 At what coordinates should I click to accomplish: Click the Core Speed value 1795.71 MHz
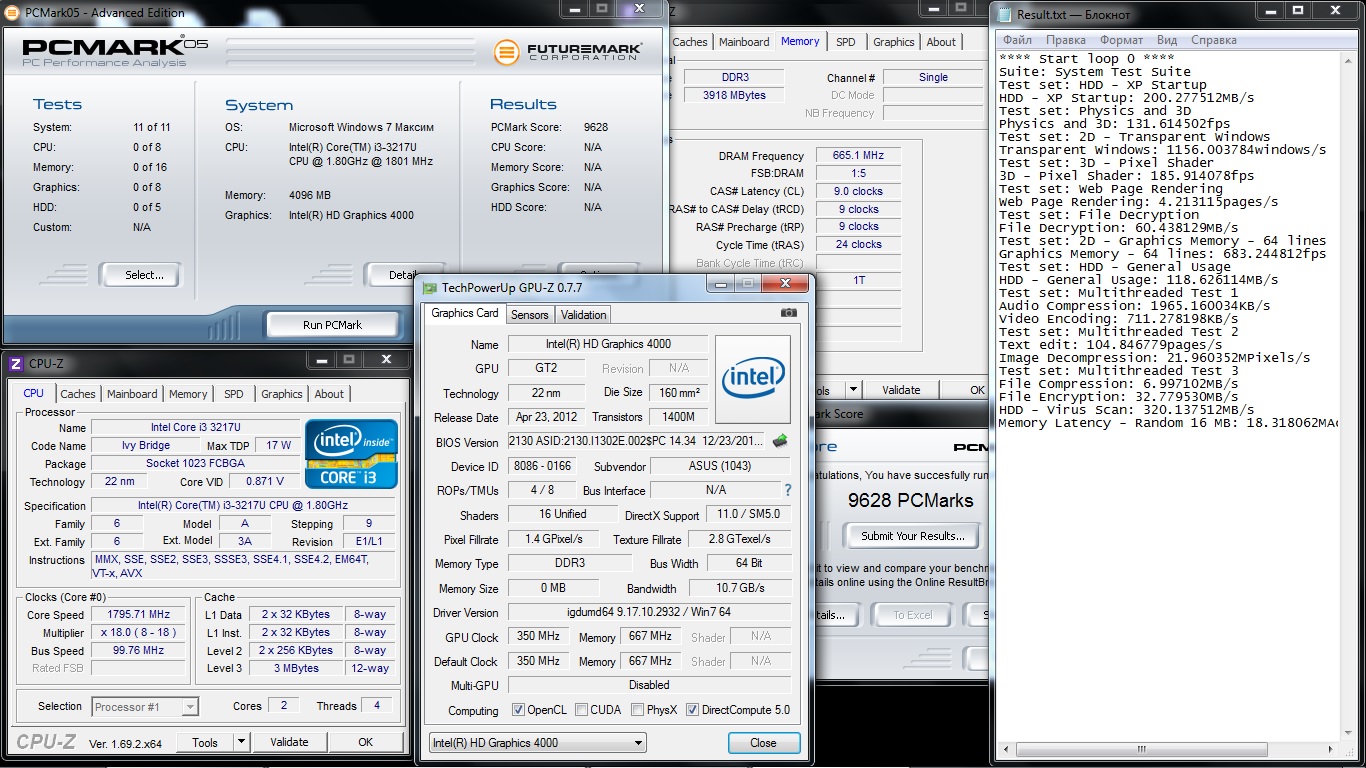click(x=140, y=615)
